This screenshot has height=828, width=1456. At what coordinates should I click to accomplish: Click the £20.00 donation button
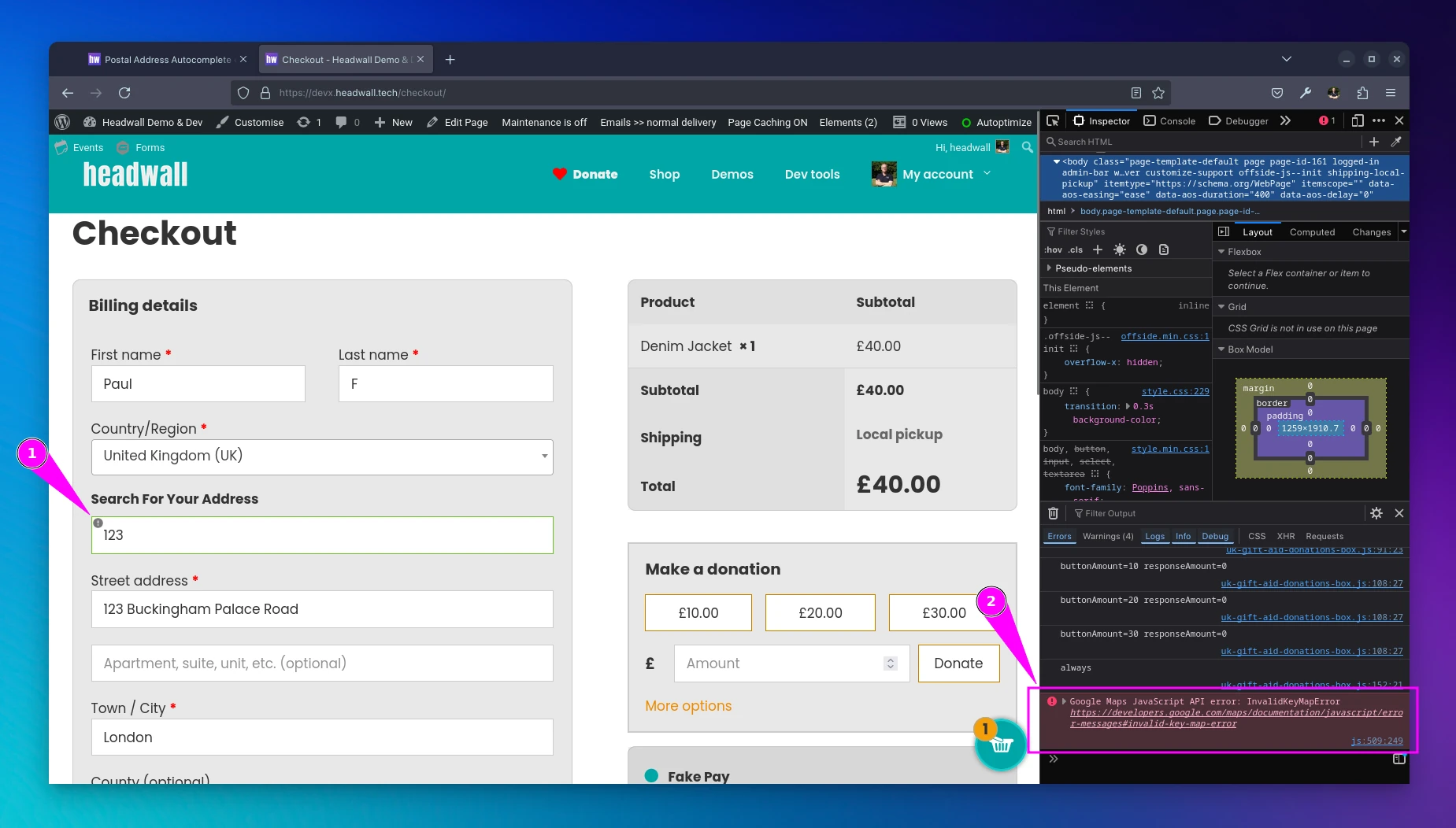pyautogui.click(x=820, y=612)
